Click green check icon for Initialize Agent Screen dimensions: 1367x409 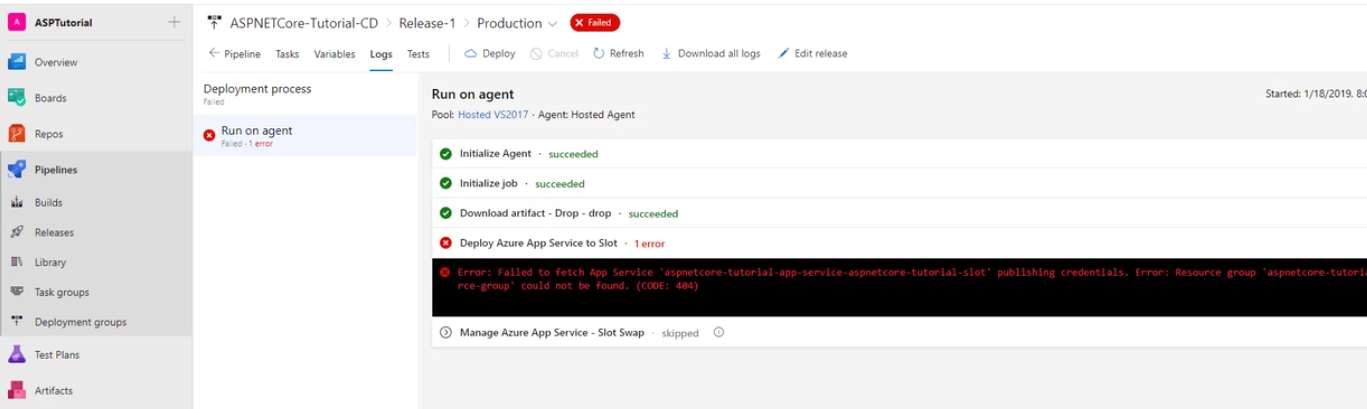(x=445, y=154)
